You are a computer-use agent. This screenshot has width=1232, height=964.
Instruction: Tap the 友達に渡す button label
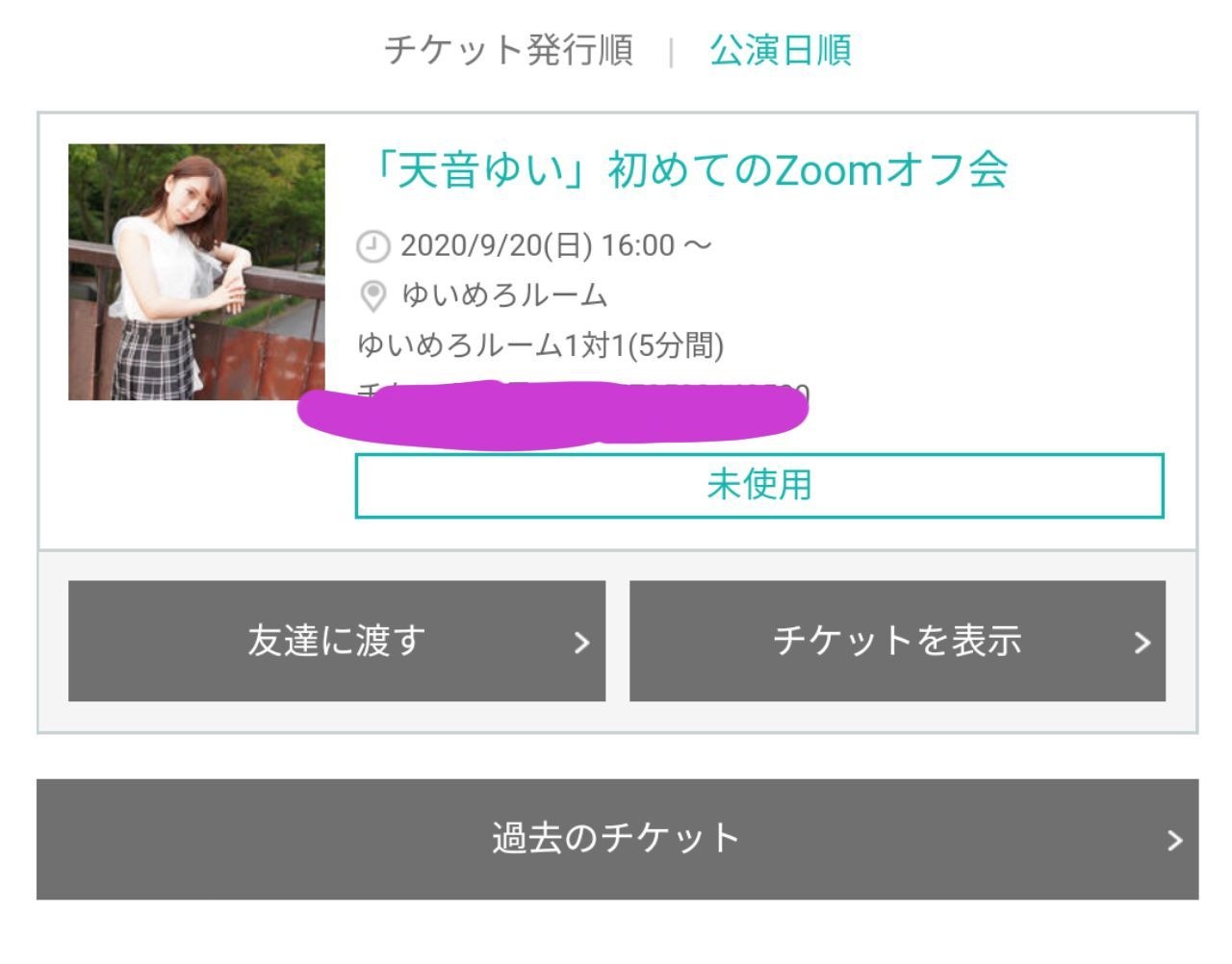click(x=336, y=641)
